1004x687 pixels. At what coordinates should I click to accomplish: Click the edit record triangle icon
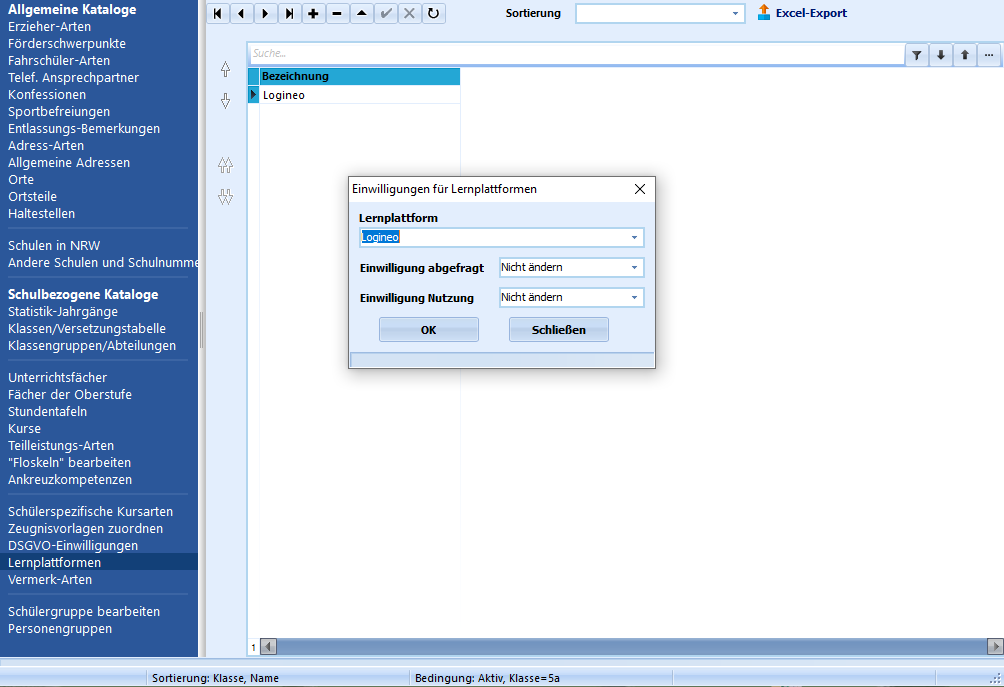click(x=362, y=13)
